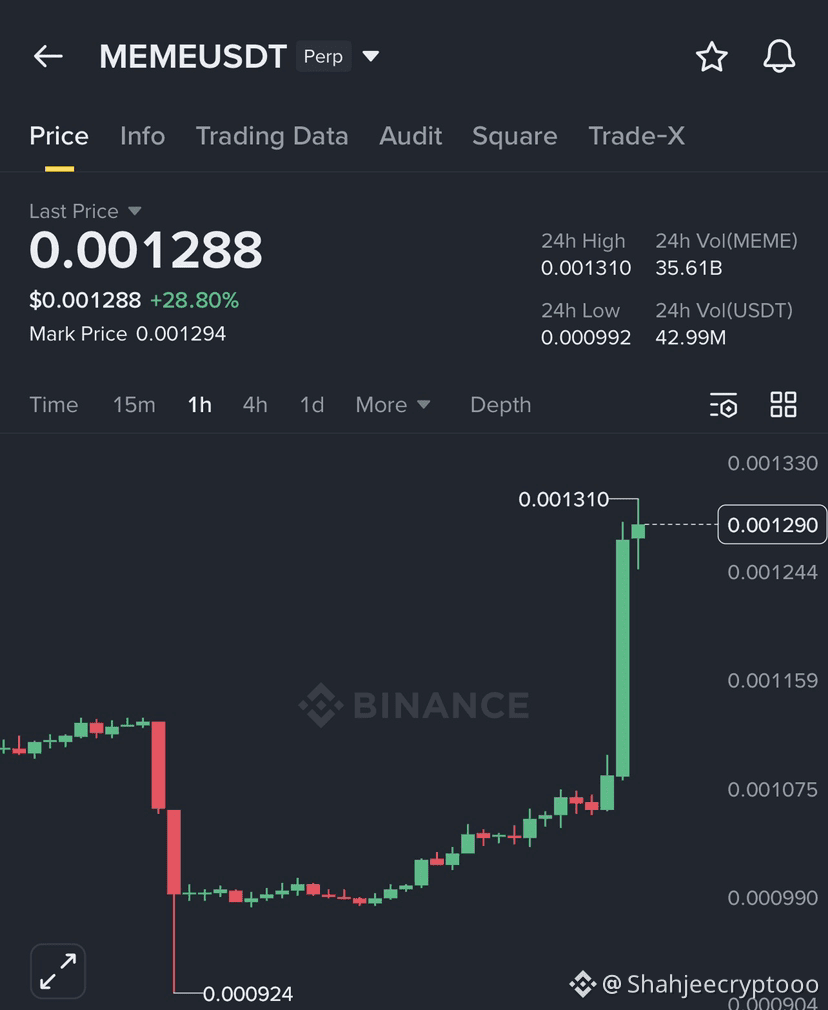Select the 15m chart interval

point(134,405)
